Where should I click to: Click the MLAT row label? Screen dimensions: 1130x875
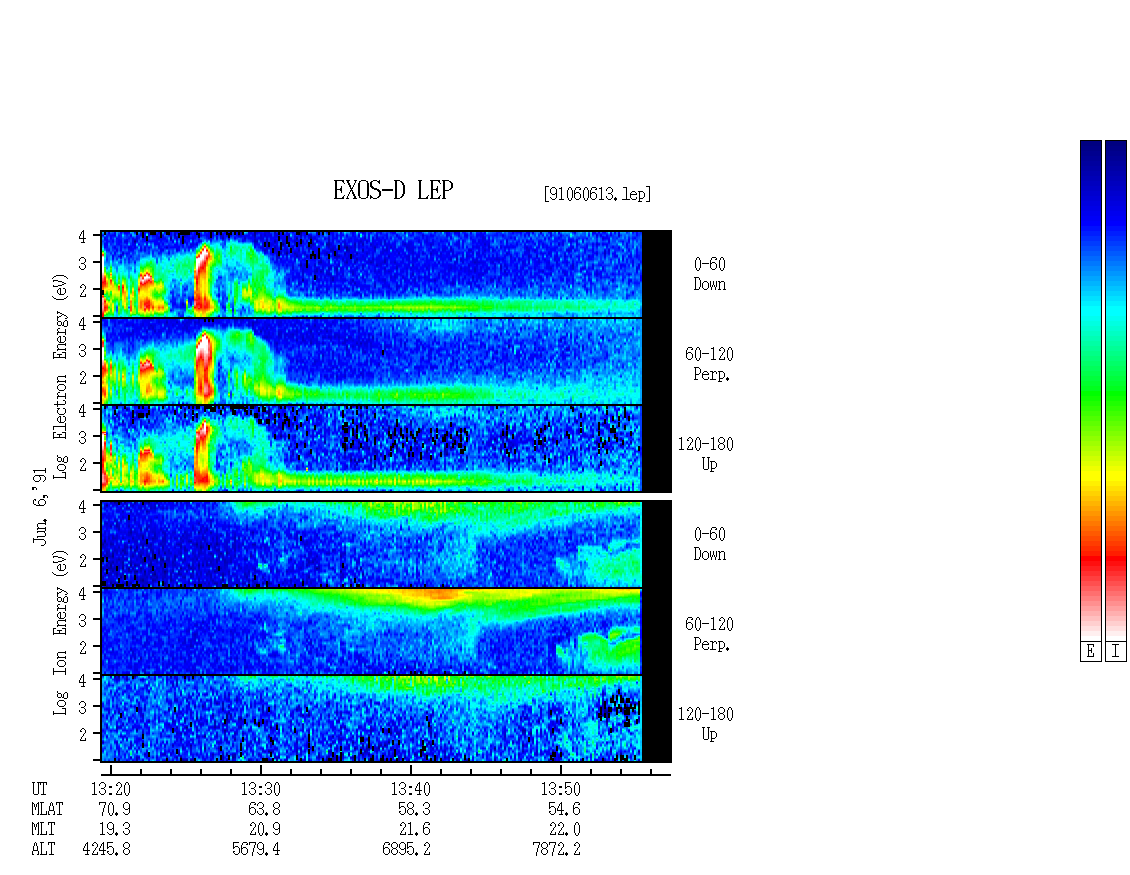click(48, 809)
